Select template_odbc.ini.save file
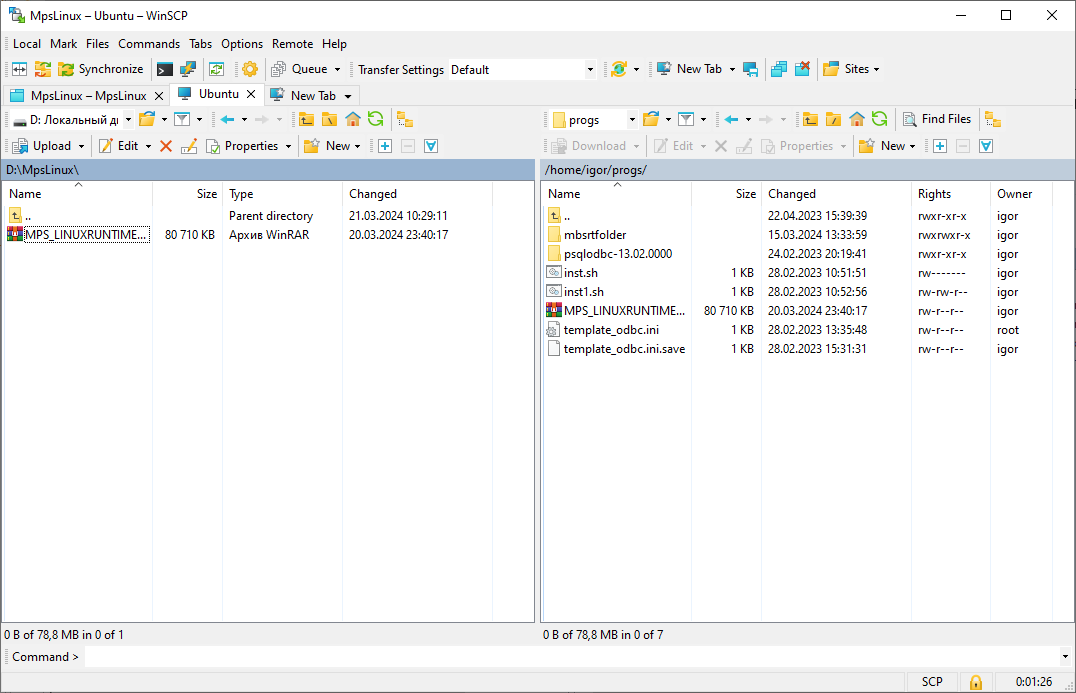The height and width of the screenshot is (693, 1076). point(624,349)
